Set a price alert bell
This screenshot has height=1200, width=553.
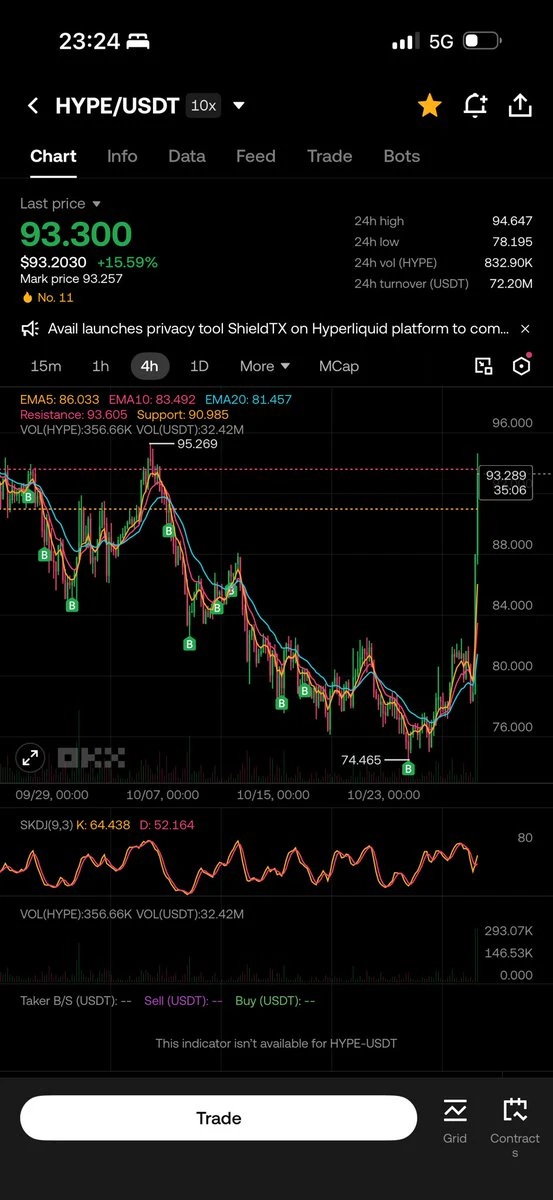[475, 105]
